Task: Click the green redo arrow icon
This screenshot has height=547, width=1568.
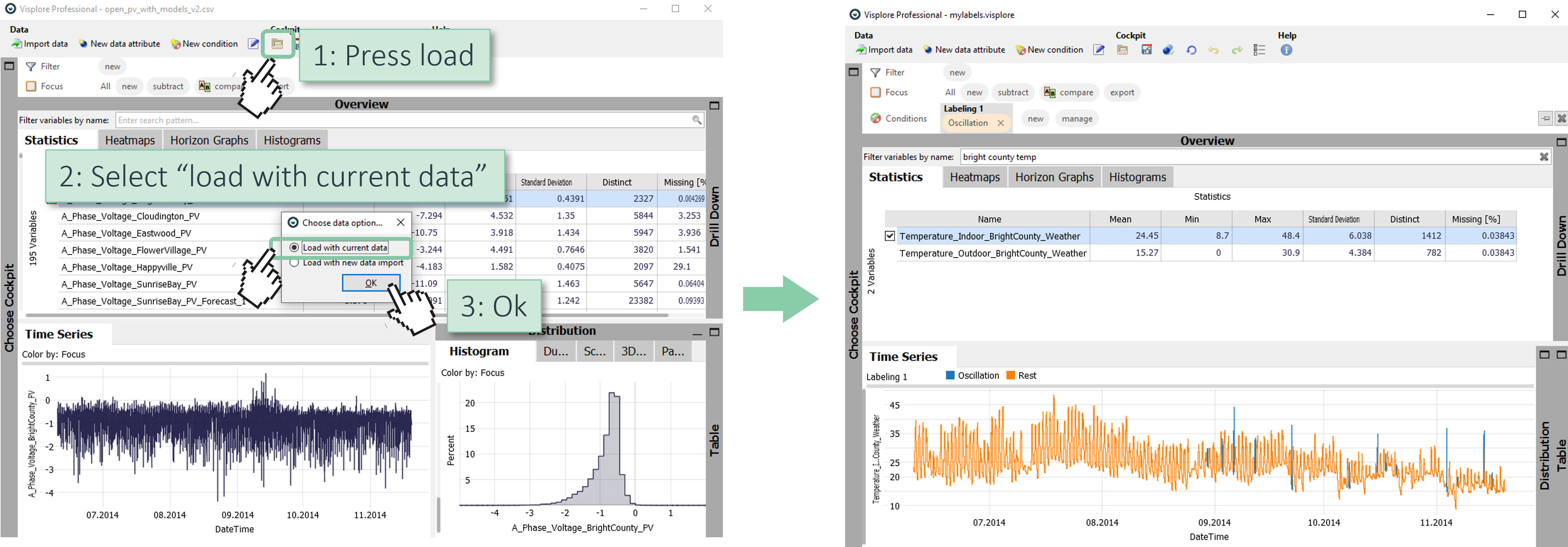Action: tap(1237, 50)
